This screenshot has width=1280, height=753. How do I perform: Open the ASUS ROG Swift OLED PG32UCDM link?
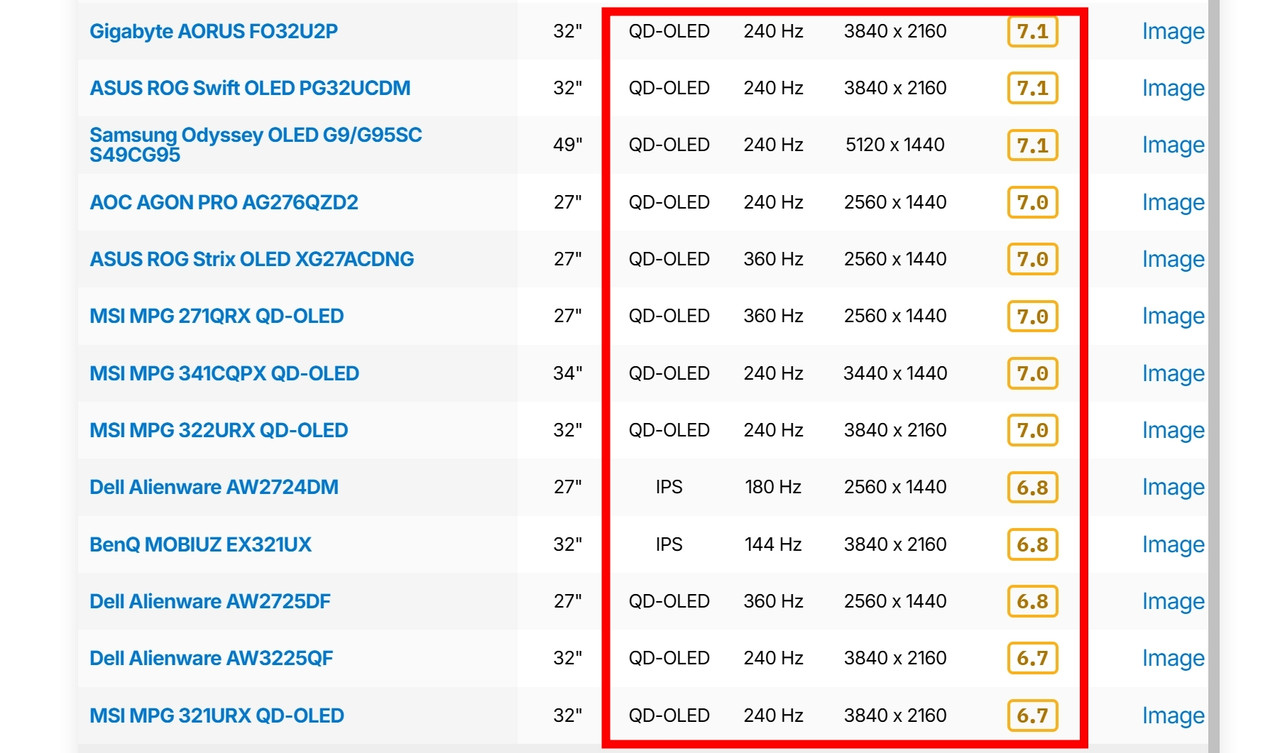pos(250,88)
